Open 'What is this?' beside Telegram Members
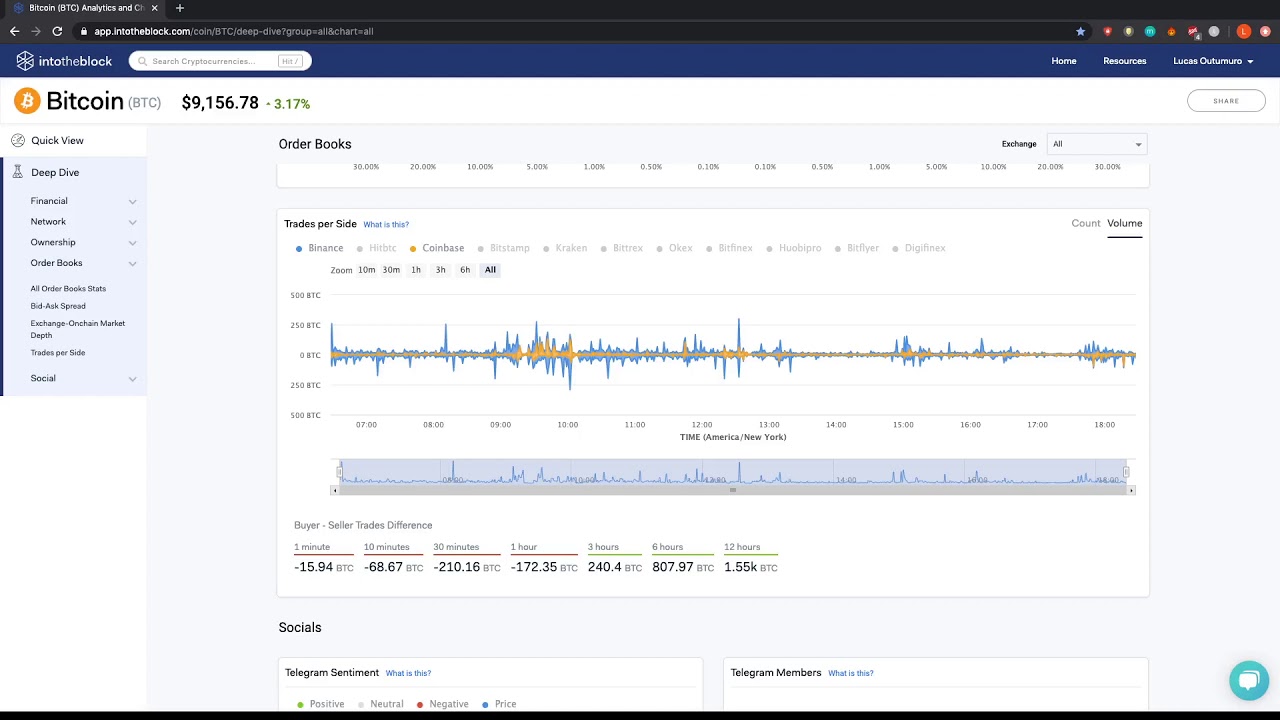The height and width of the screenshot is (720, 1280). pyautogui.click(x=851, y=673)
